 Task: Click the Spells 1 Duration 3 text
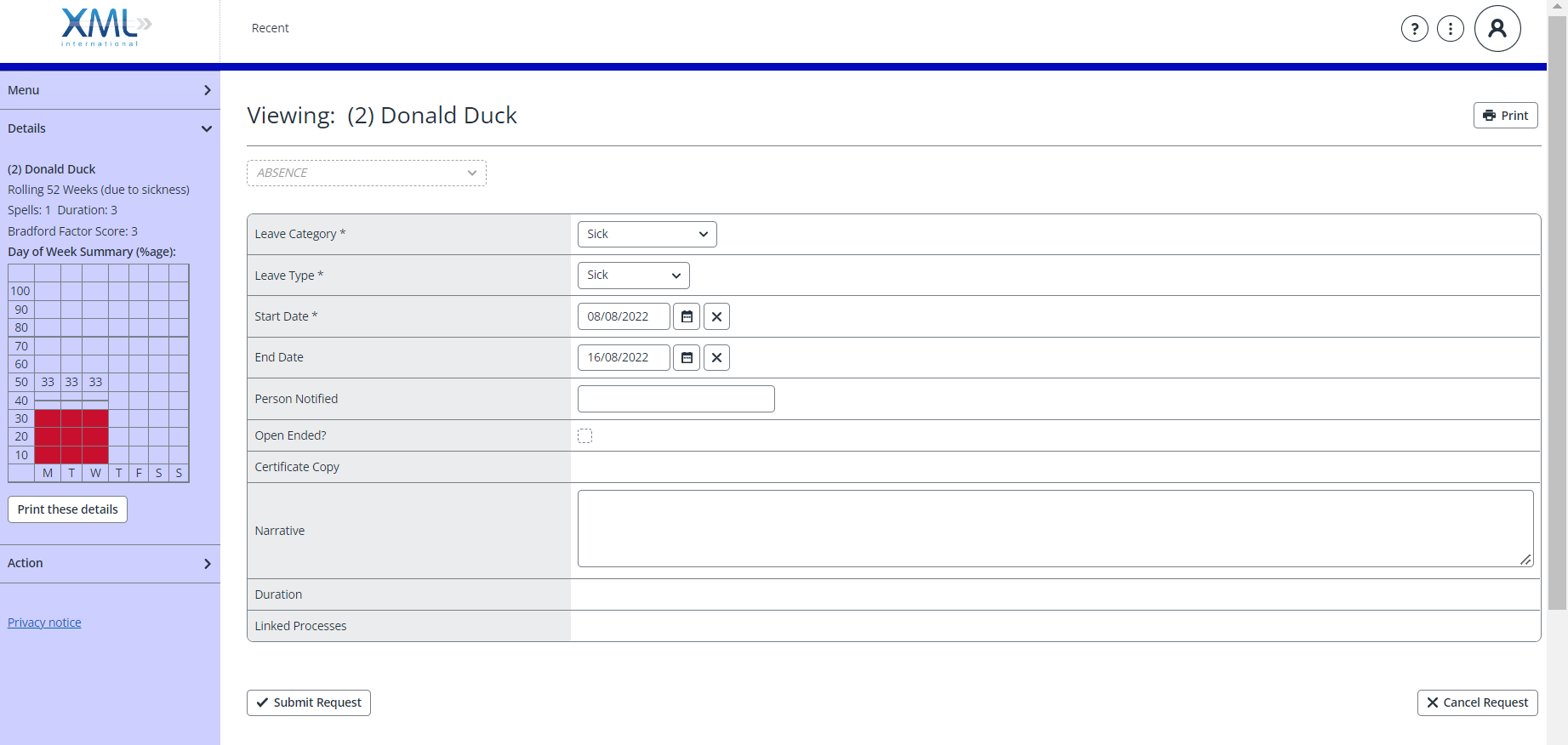[62, 210]
